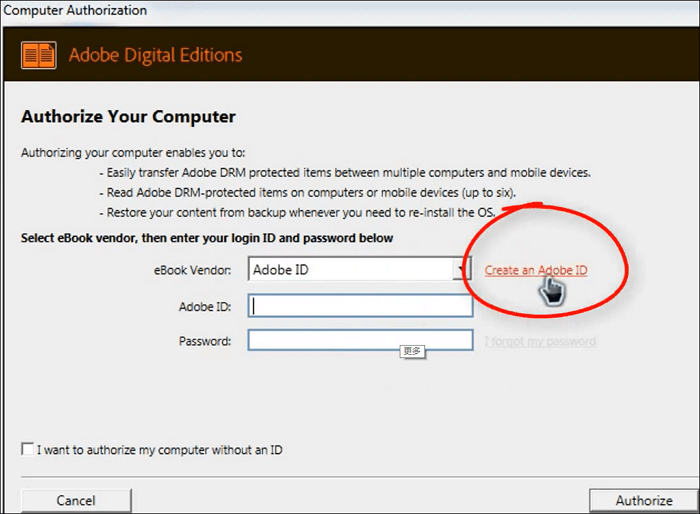Click the Authorize Your Computer heading
Image resolution: width=700 pixels, height=514 pixels.
click(128, 117)
